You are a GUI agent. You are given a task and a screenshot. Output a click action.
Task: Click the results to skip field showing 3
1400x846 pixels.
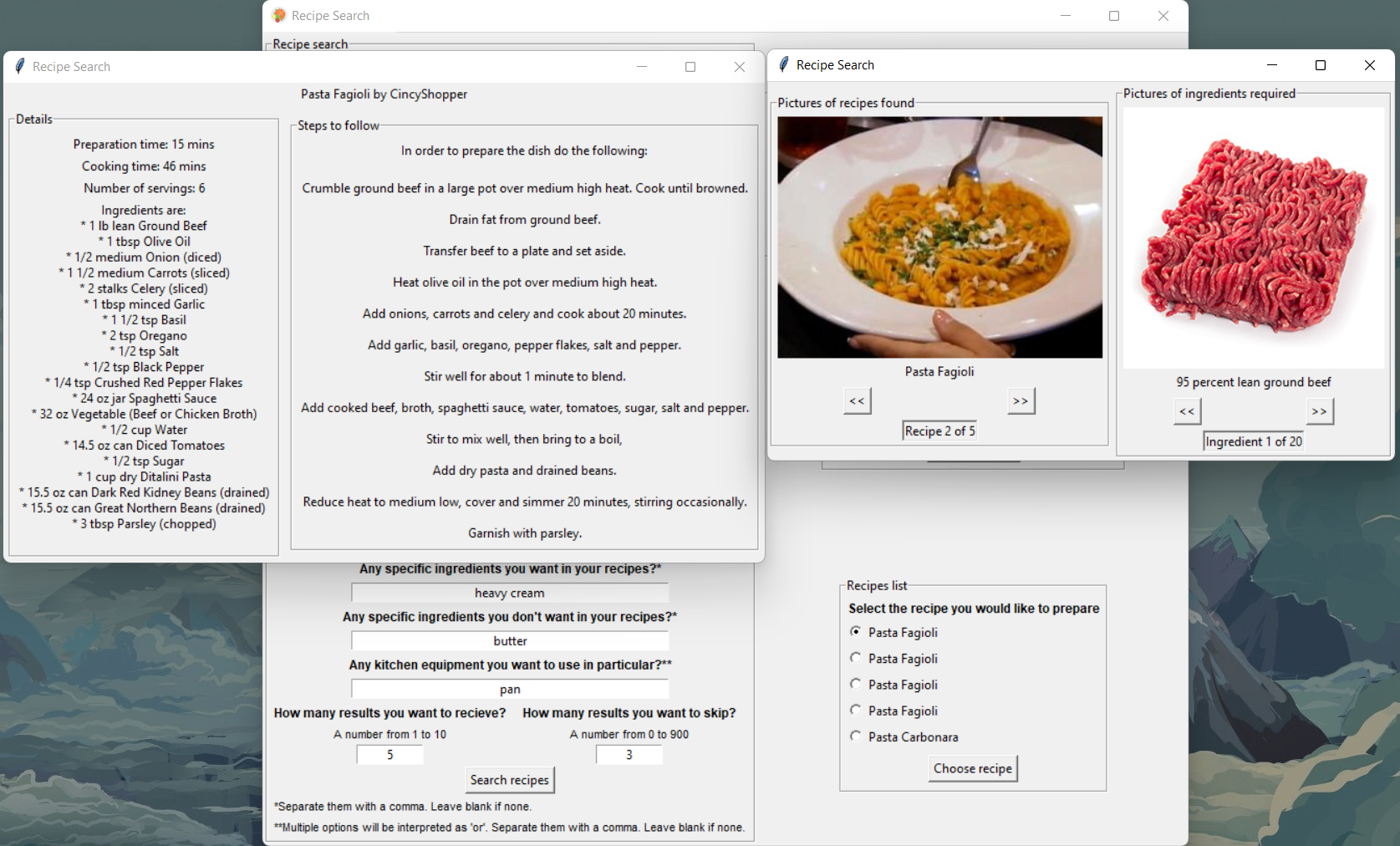click(x=629, y=755)
